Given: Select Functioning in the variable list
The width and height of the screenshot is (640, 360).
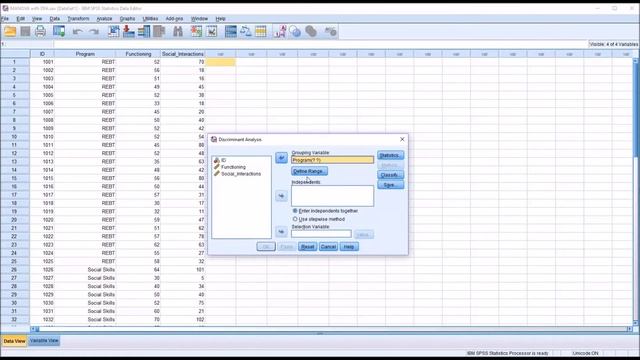Looking at the screenshot, I should point(233,167).
